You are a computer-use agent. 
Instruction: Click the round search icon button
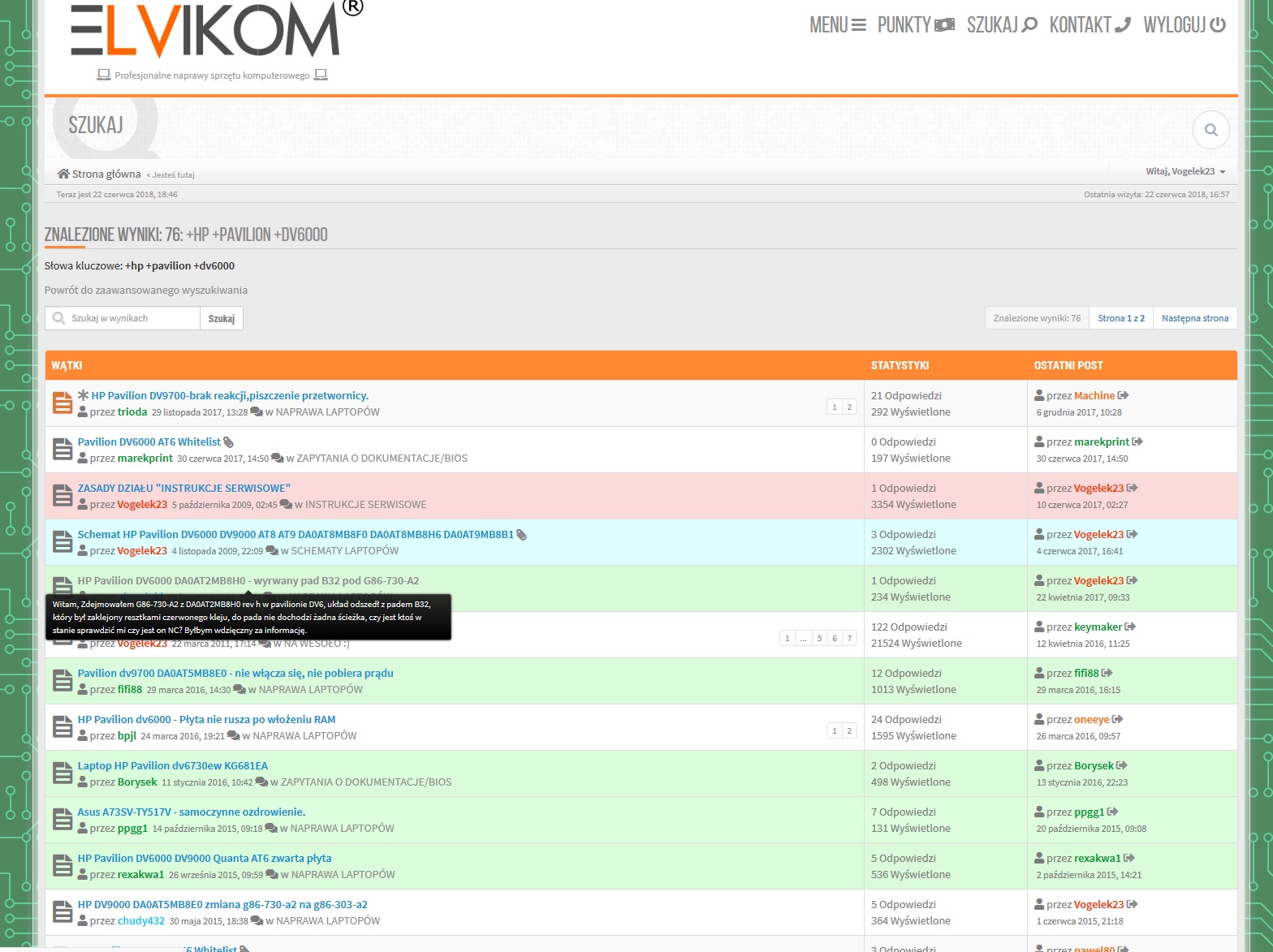pyautogui.click(x=1210, y=130)
